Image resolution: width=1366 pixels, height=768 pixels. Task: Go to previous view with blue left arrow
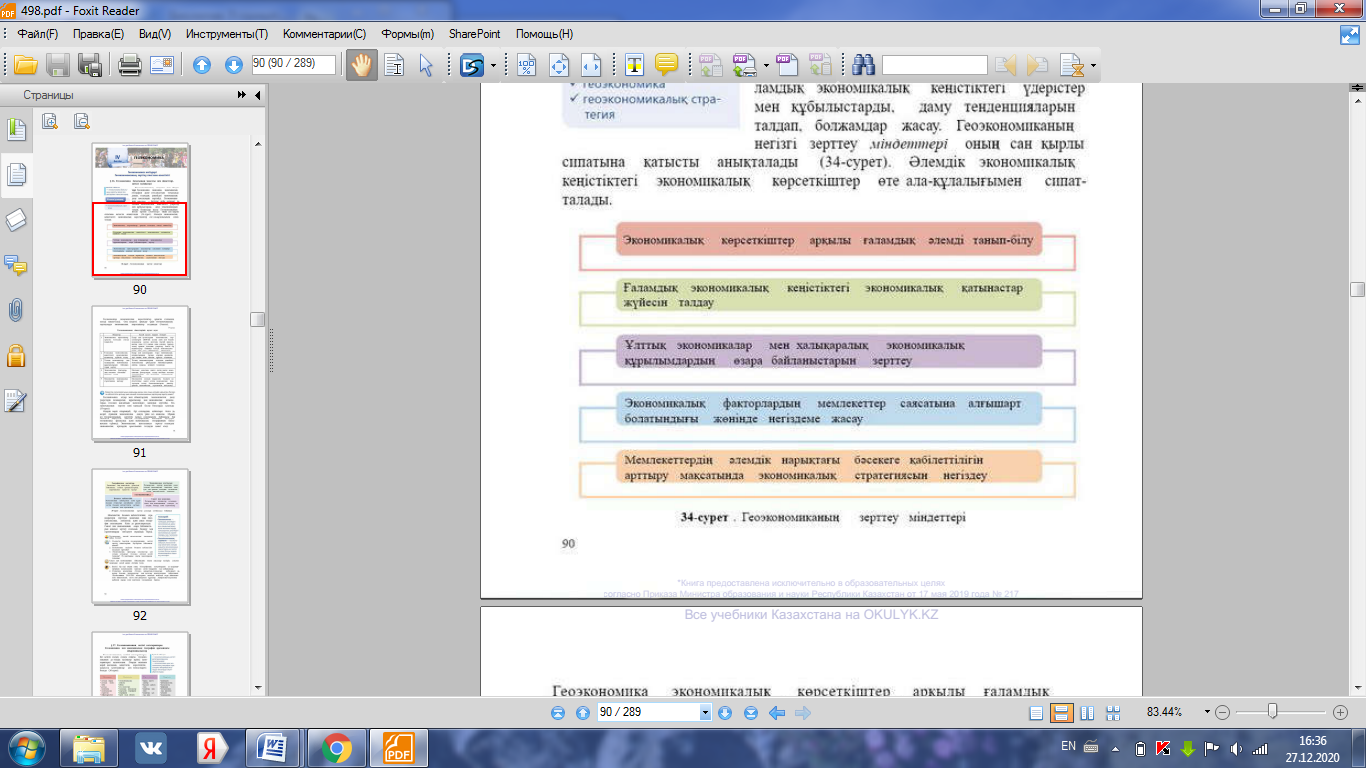coord(776,713)
